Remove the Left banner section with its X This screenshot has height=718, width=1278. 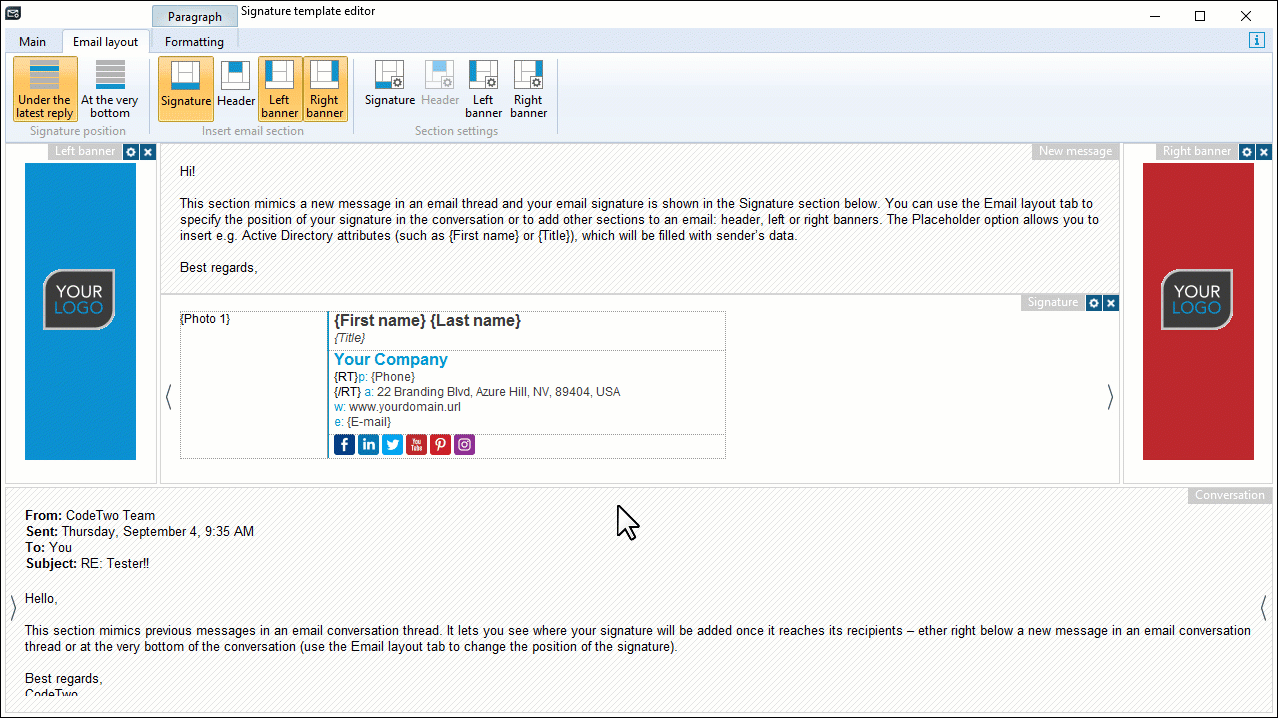pos(147,151)
